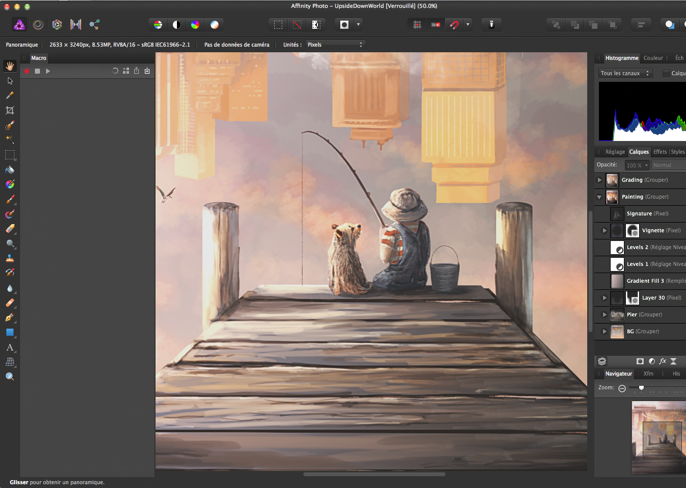Select the Move arrow tool

click(x=10, y=81)
